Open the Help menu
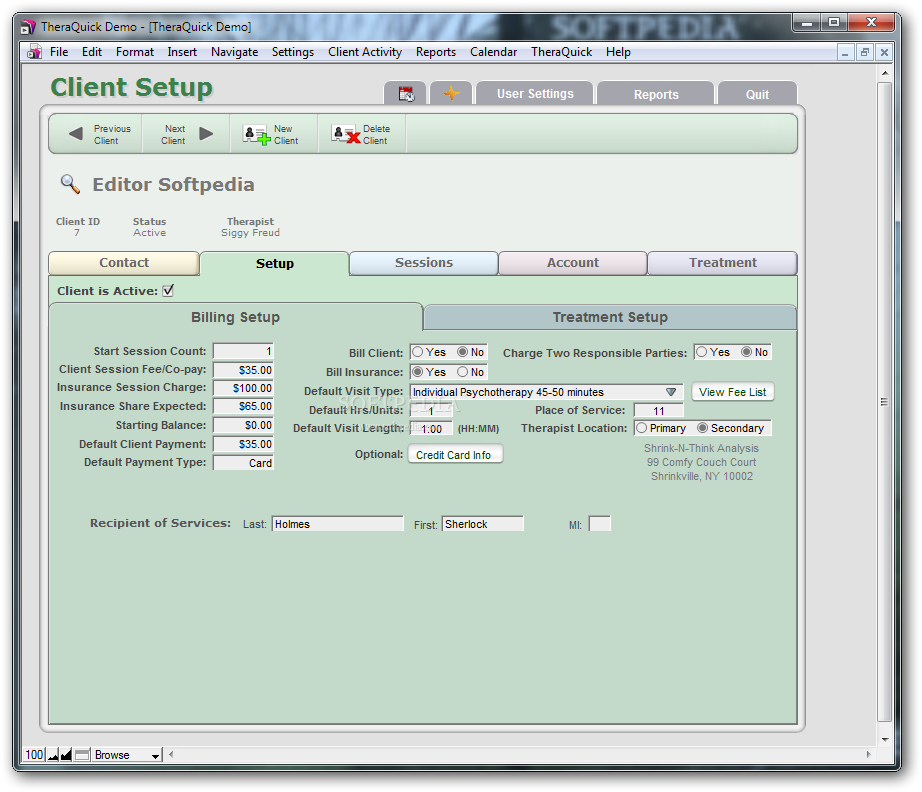The height and width of the screenshot is (792, 922). [x=619, y=52]
